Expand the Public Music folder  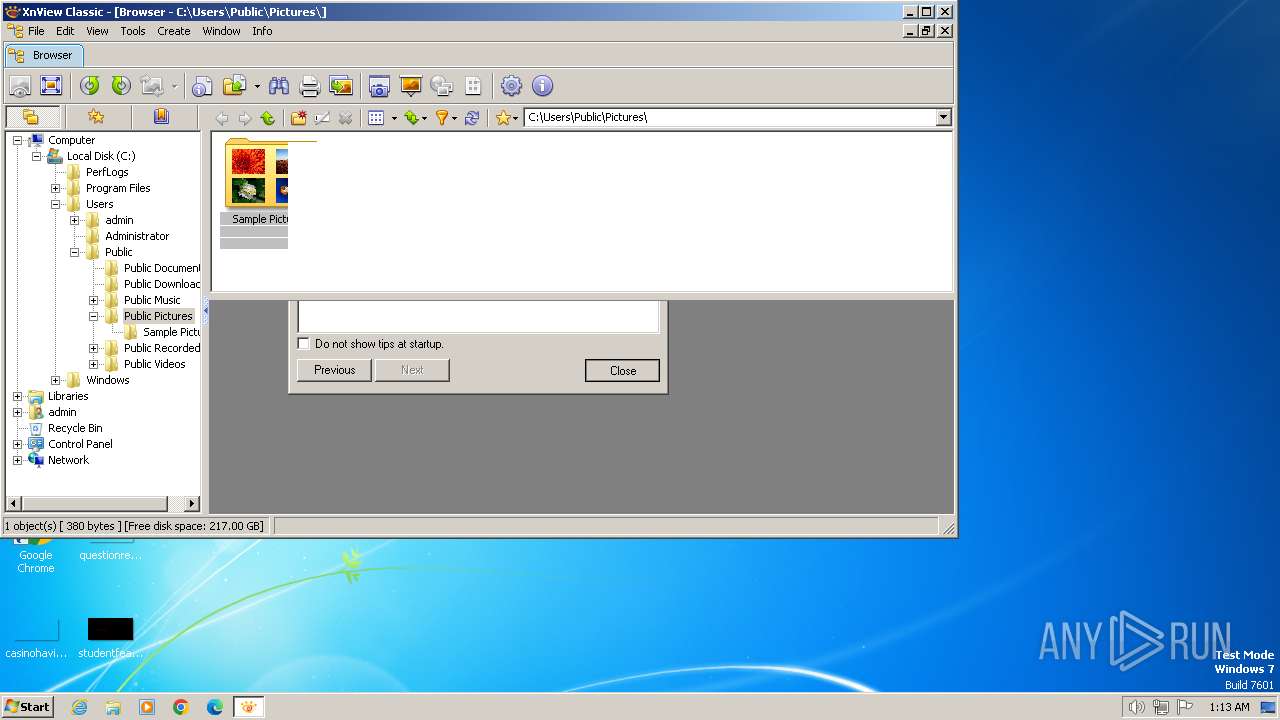pos(94,300)
